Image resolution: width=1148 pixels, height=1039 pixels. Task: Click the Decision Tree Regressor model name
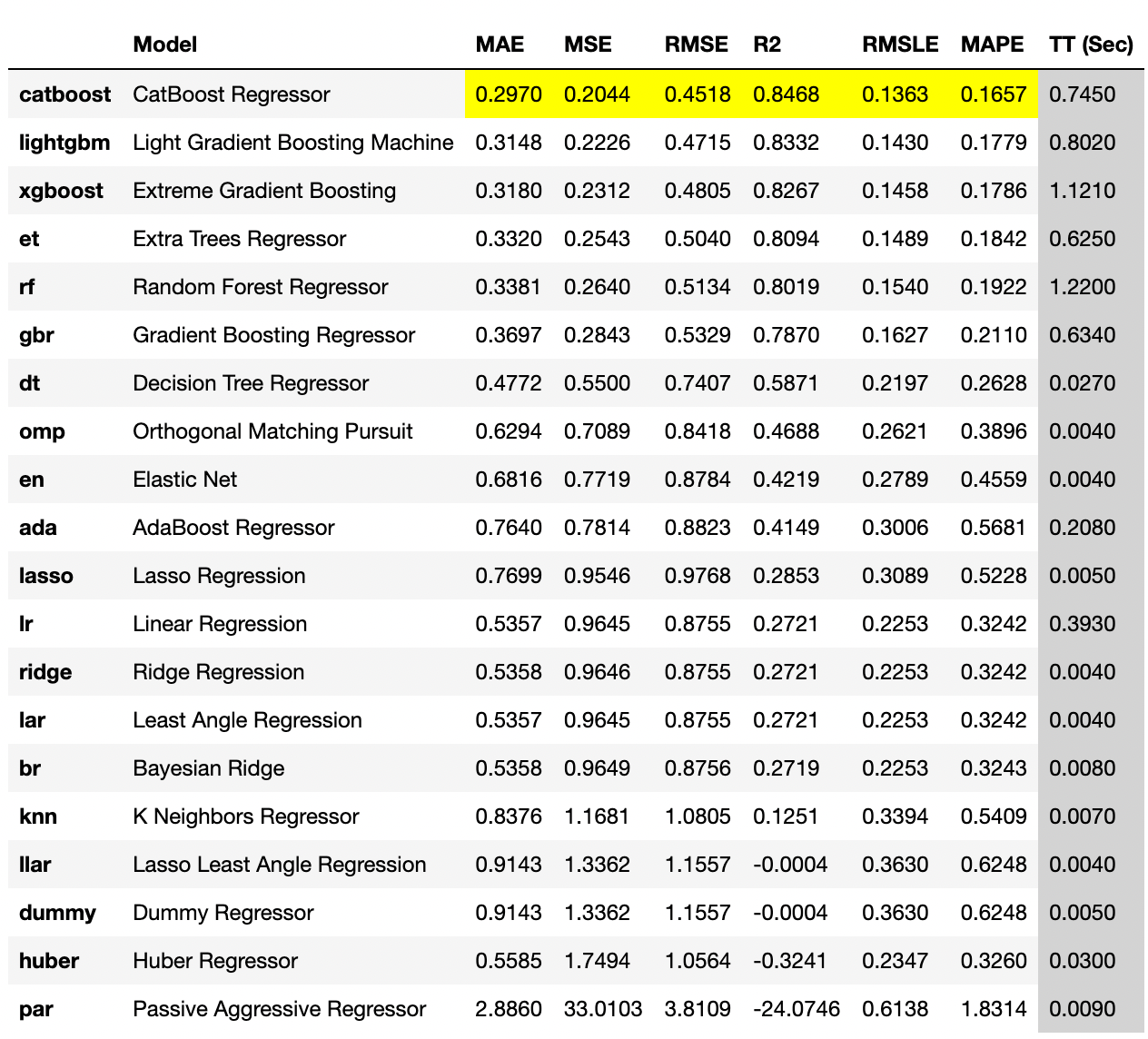[x=251, y=383]
